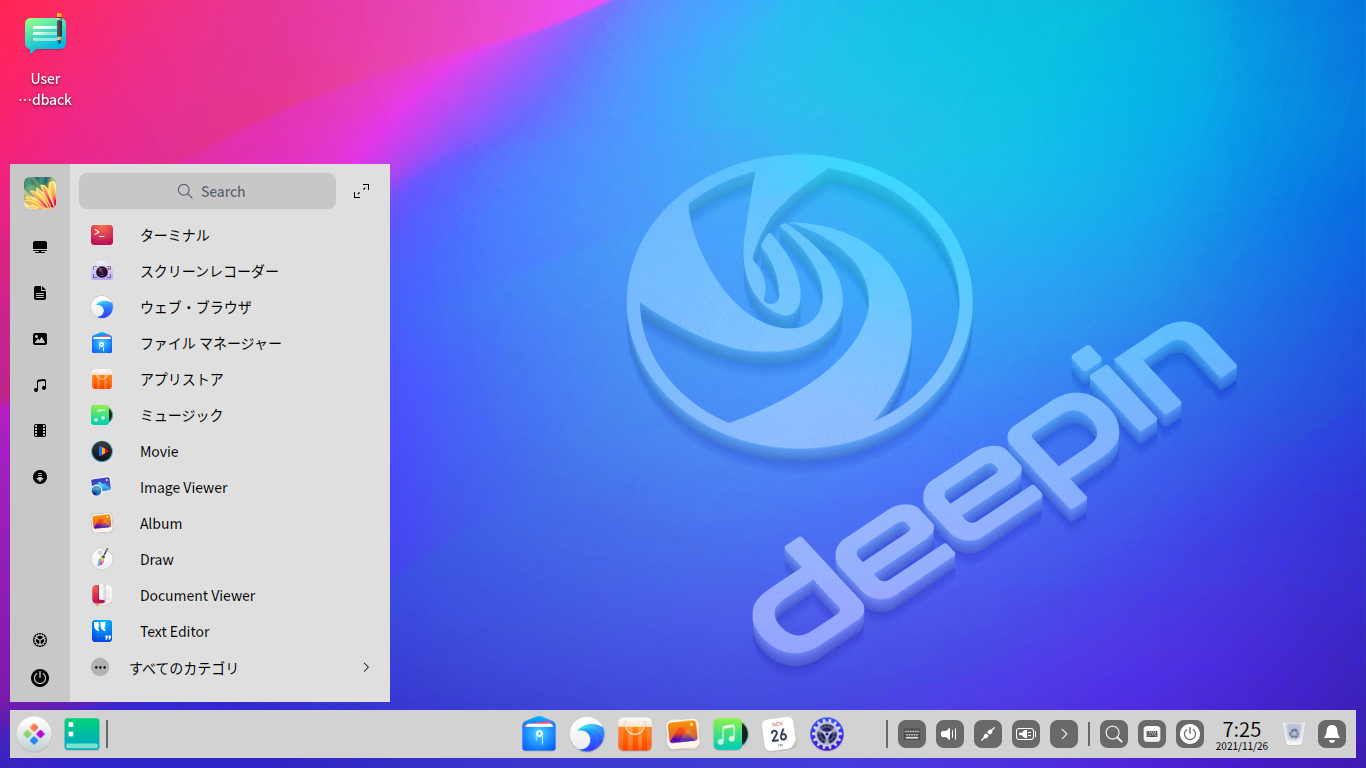
Task: Open Videos folder from launcher sidebar
Action: [x=40, y=431]
